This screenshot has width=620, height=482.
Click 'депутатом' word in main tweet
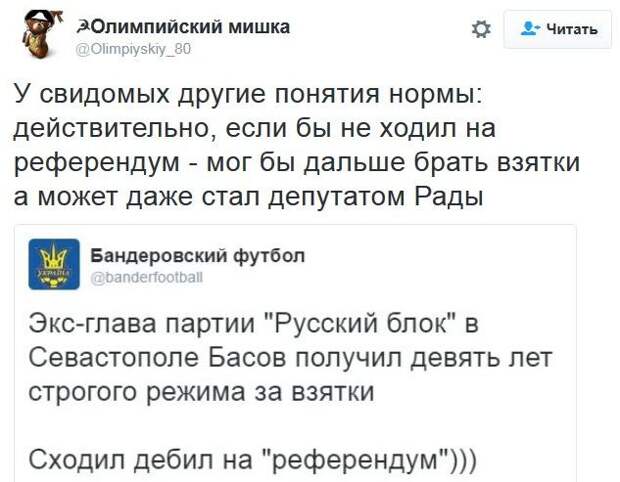coord(337,196)
